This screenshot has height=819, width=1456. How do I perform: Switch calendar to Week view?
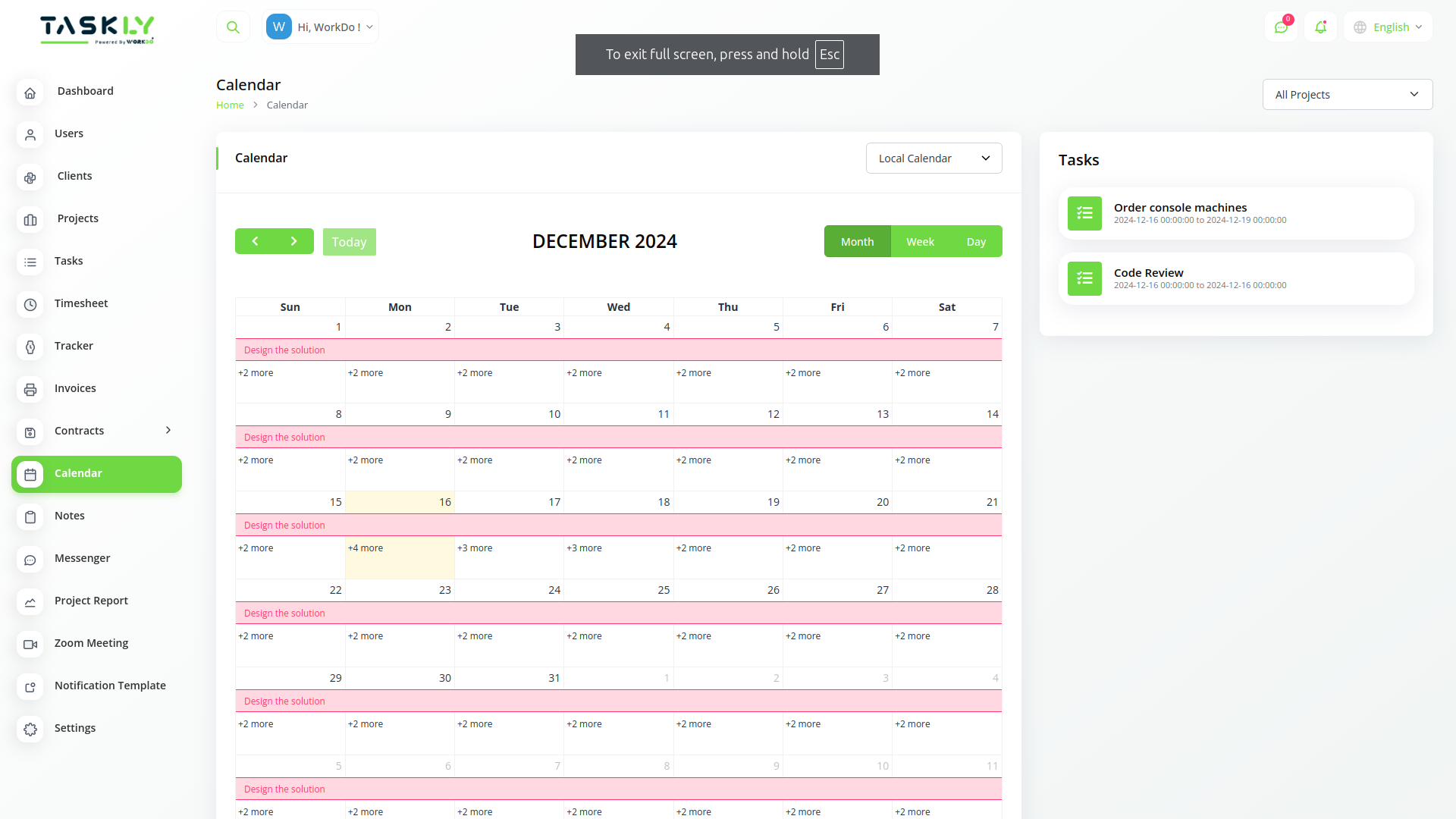coord(920,241)
